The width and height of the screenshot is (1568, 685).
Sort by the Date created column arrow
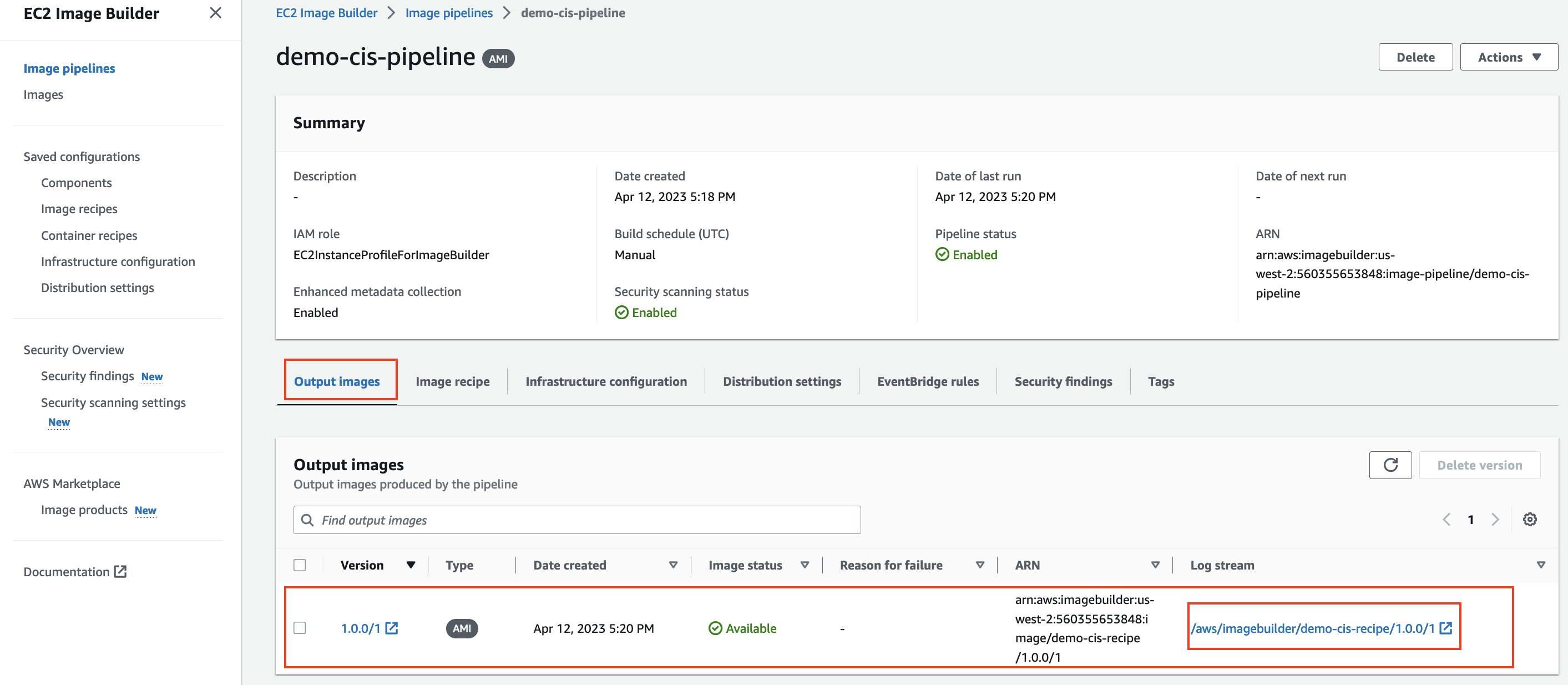672,565
